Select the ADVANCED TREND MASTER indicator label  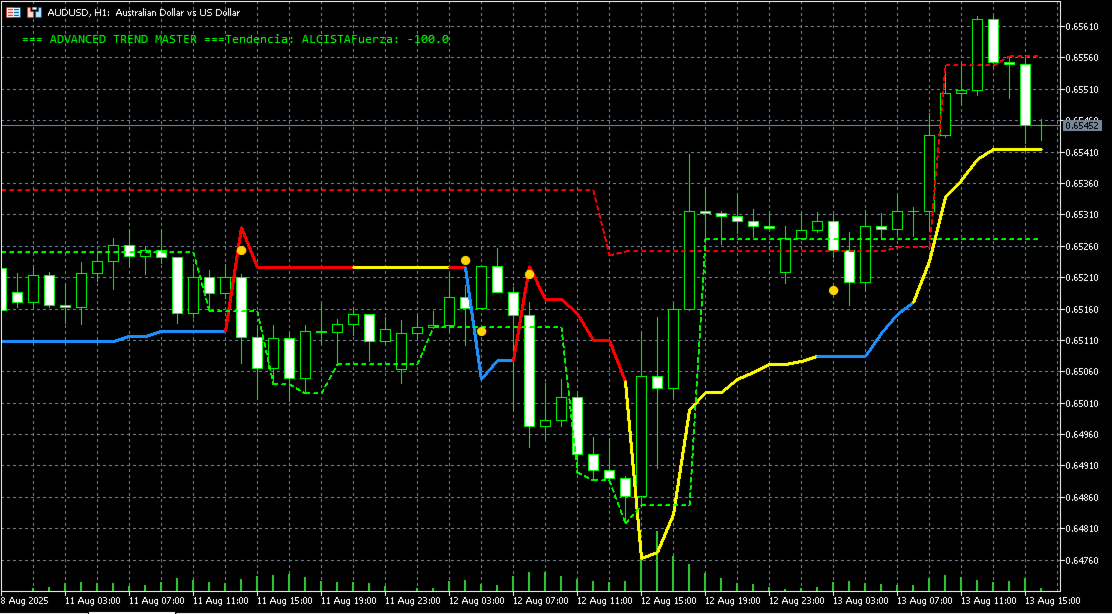click(x=123, y=40)
